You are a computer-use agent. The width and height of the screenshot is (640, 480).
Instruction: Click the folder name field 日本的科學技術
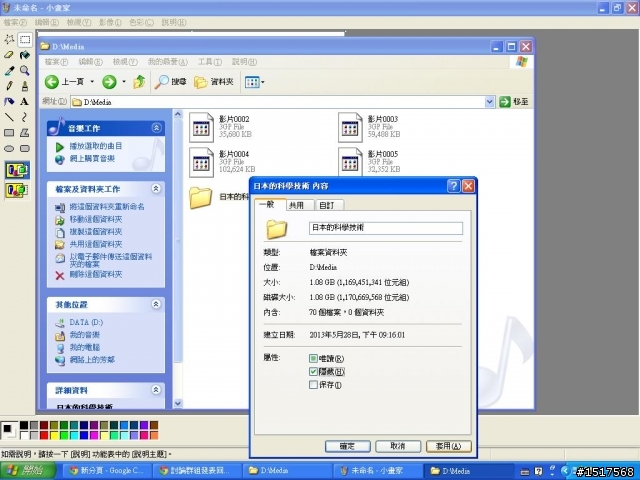click(386, 228)
